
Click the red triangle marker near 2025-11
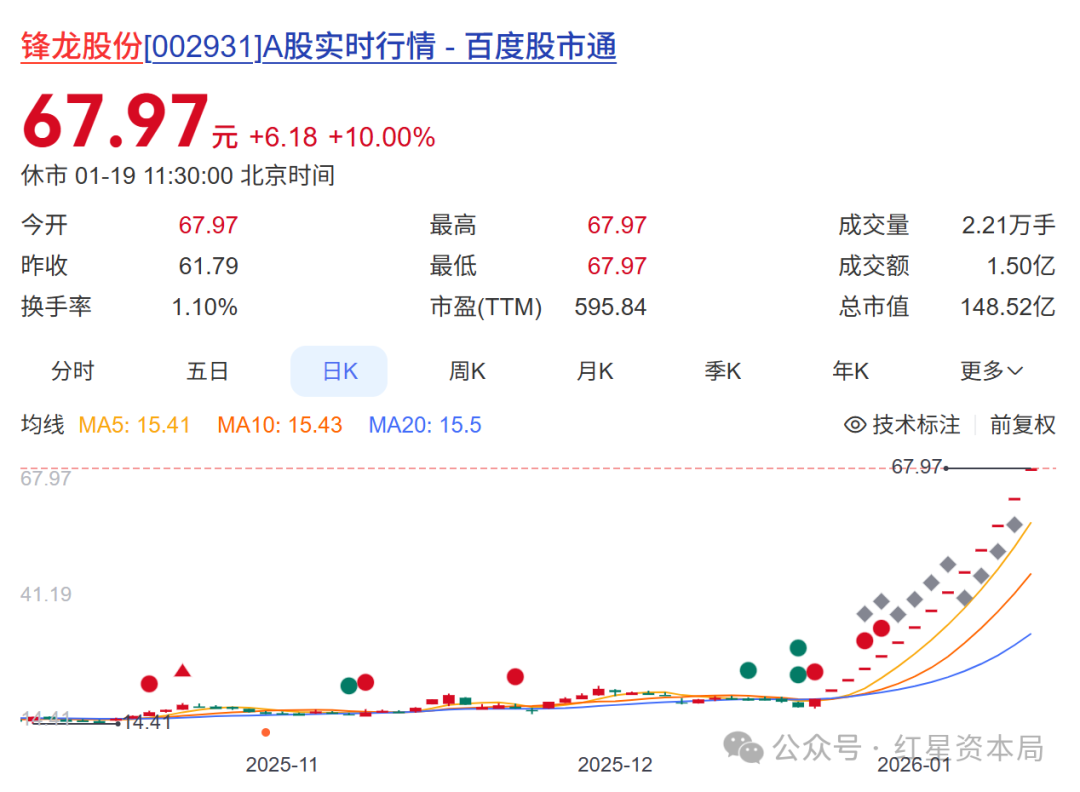point(183,670)
